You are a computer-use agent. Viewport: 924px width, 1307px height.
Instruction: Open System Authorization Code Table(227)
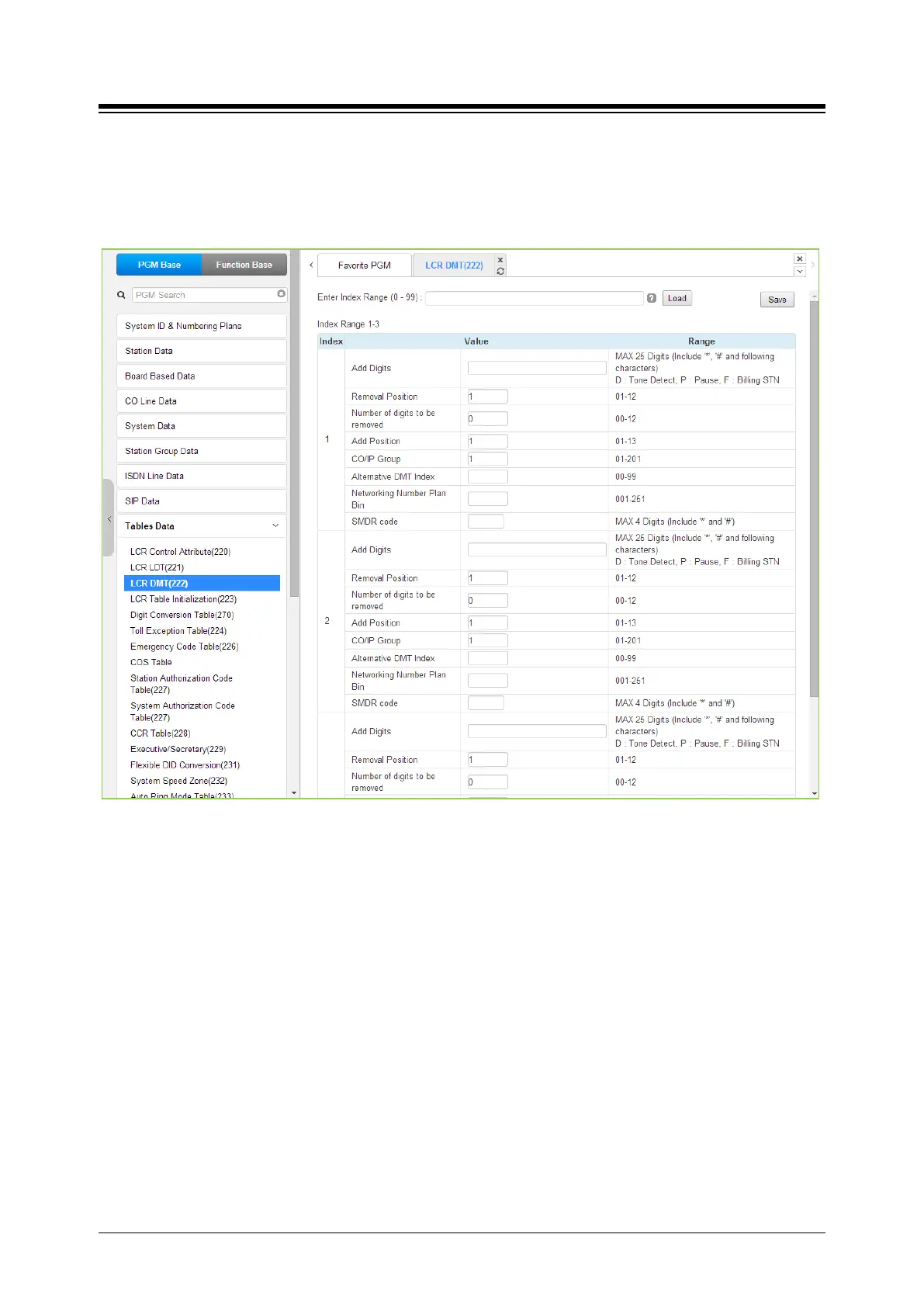tap(182, 712)
